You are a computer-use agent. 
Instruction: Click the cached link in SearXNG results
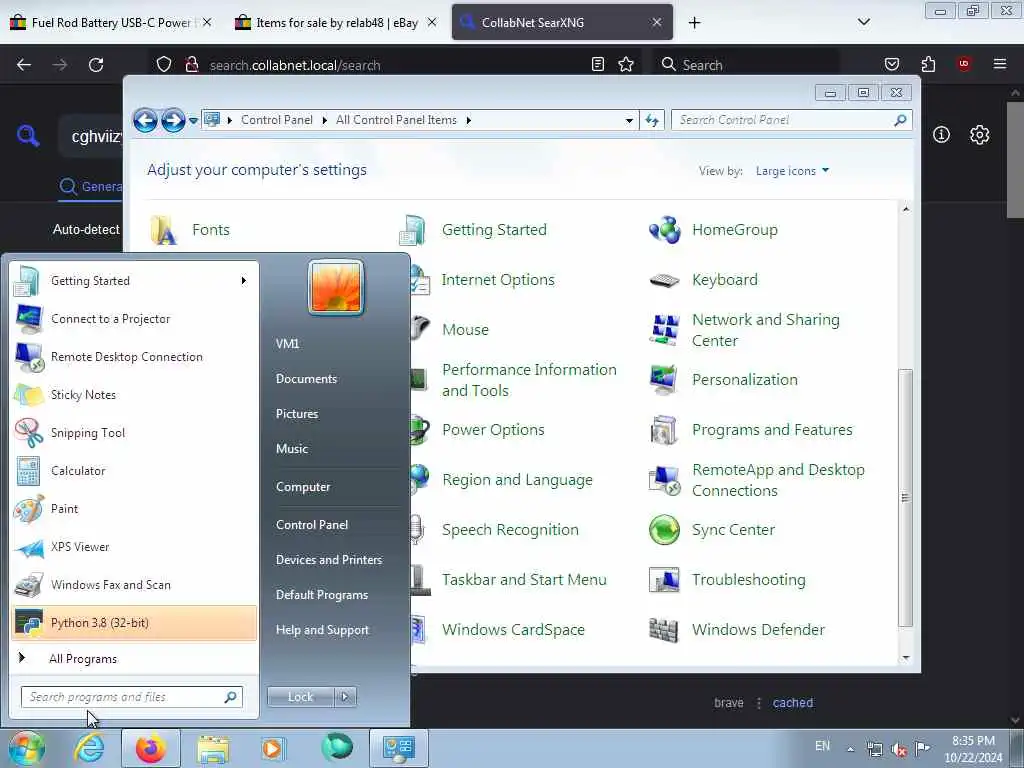coord(793,703)
